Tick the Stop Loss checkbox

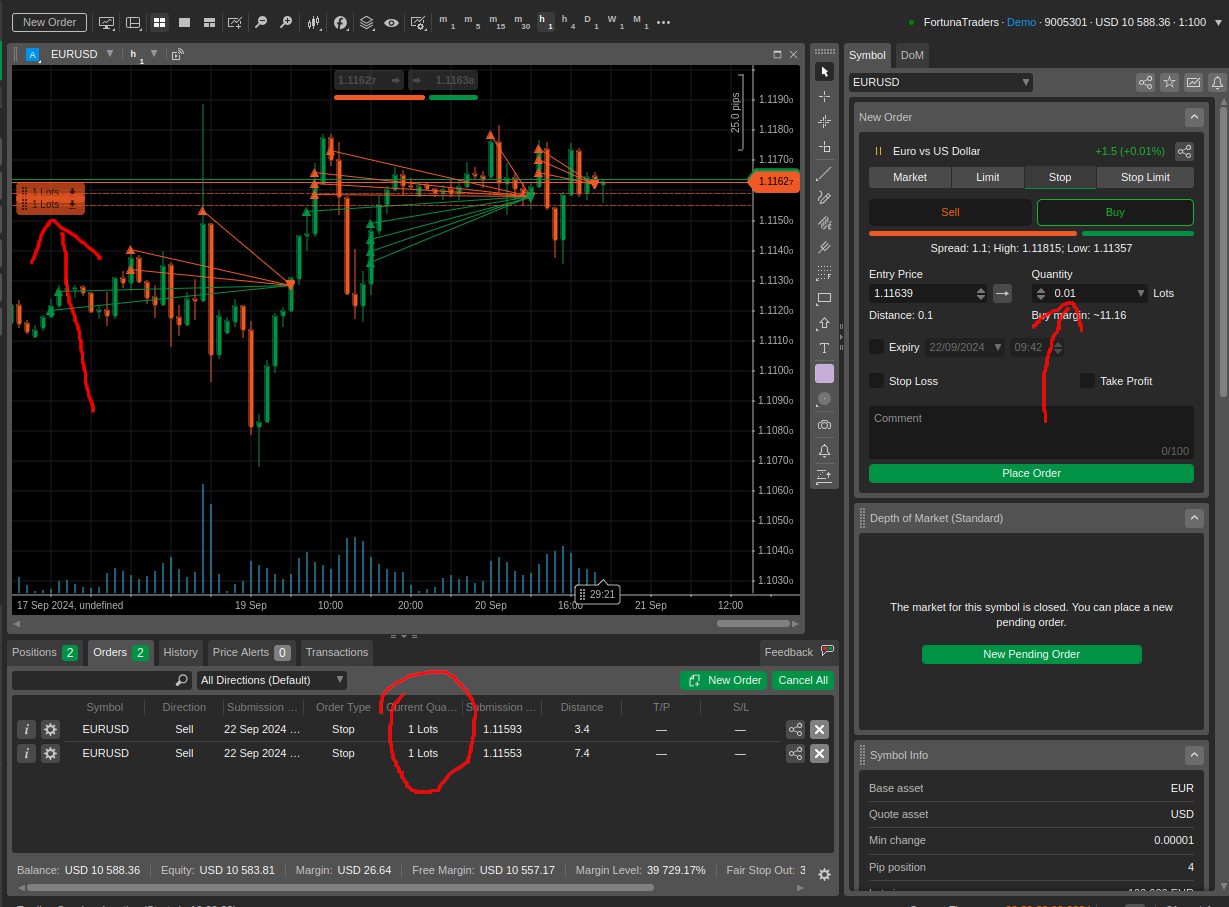click(876, 381)
